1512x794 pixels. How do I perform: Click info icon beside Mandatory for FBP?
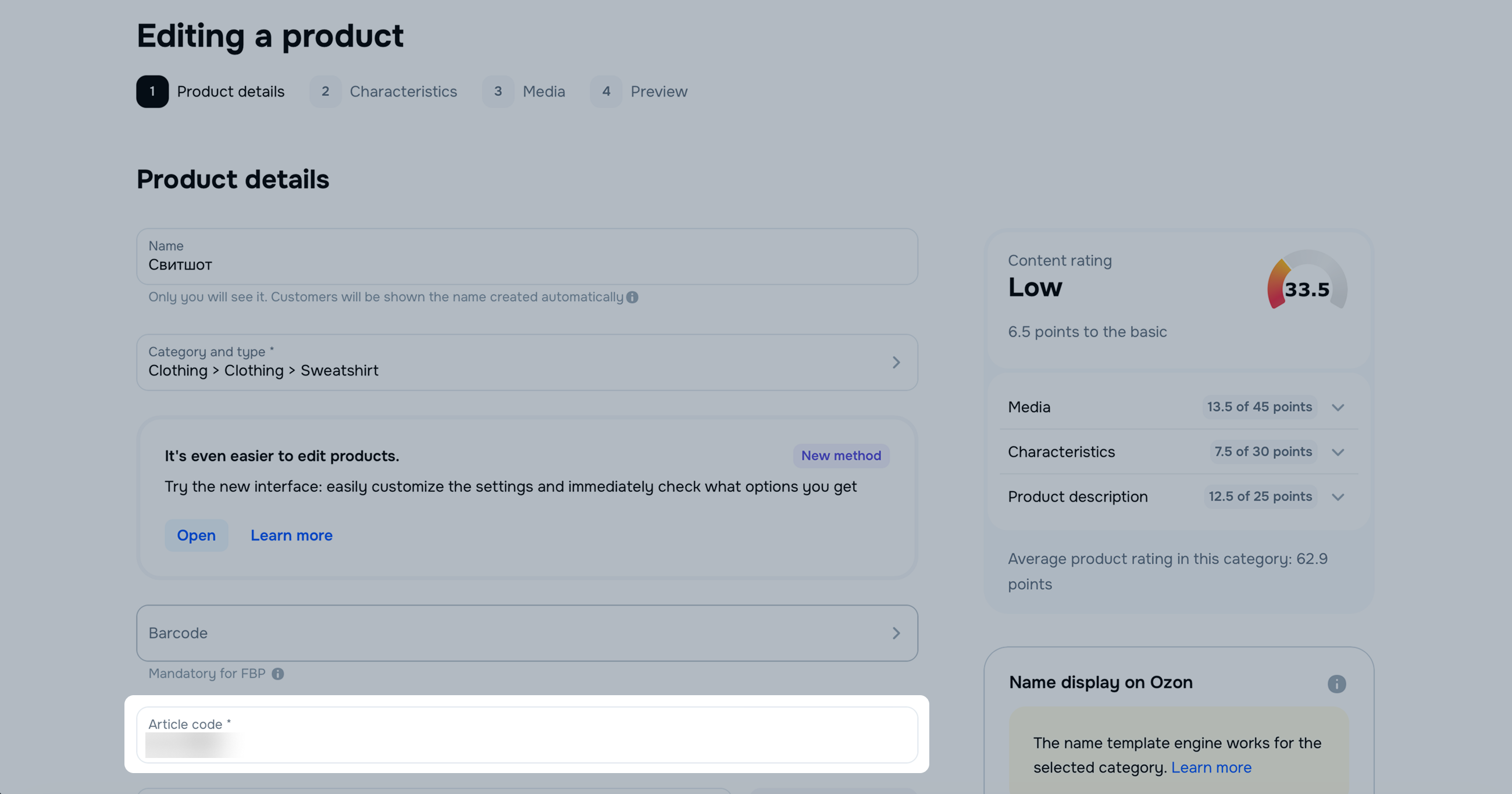(x=277, y=674)
